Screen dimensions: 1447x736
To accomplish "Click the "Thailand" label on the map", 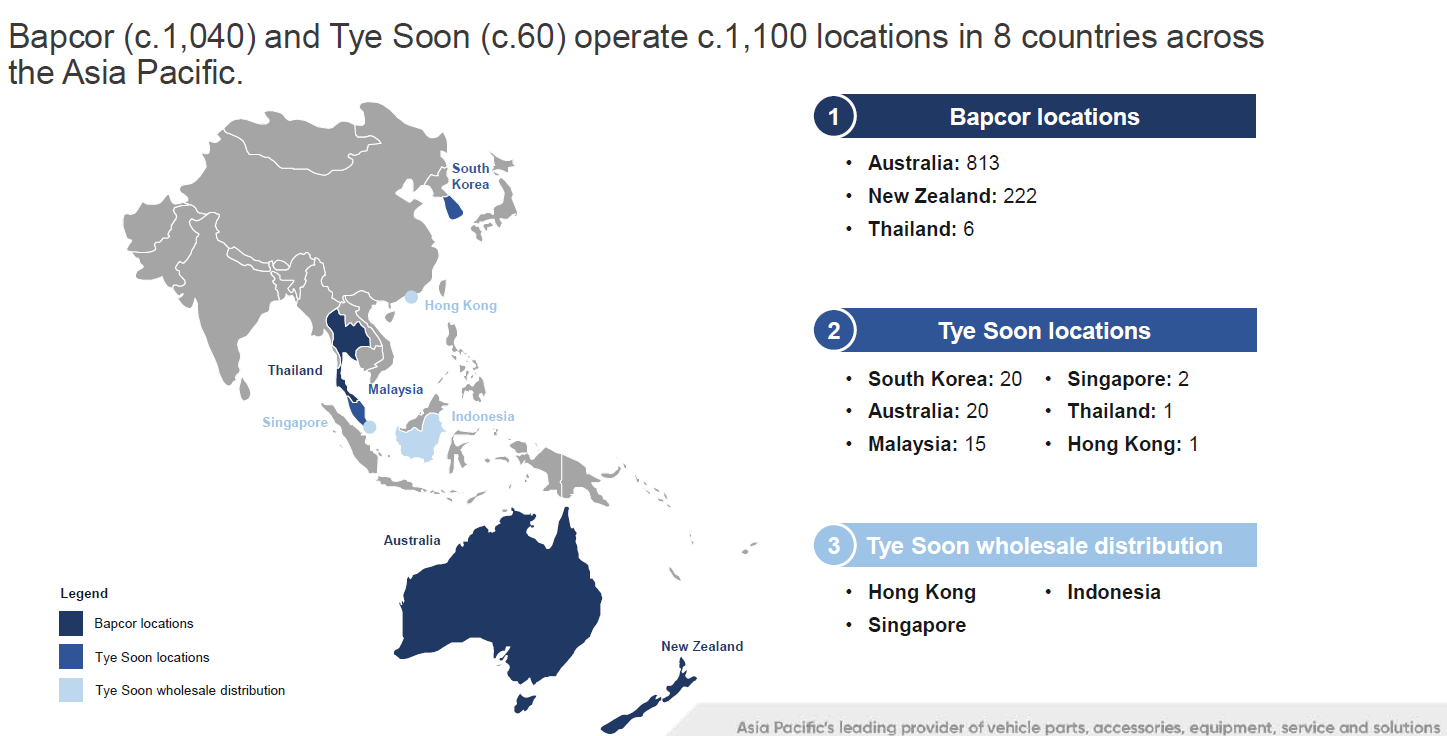I will pyautogui.click(x=295, y=370).
